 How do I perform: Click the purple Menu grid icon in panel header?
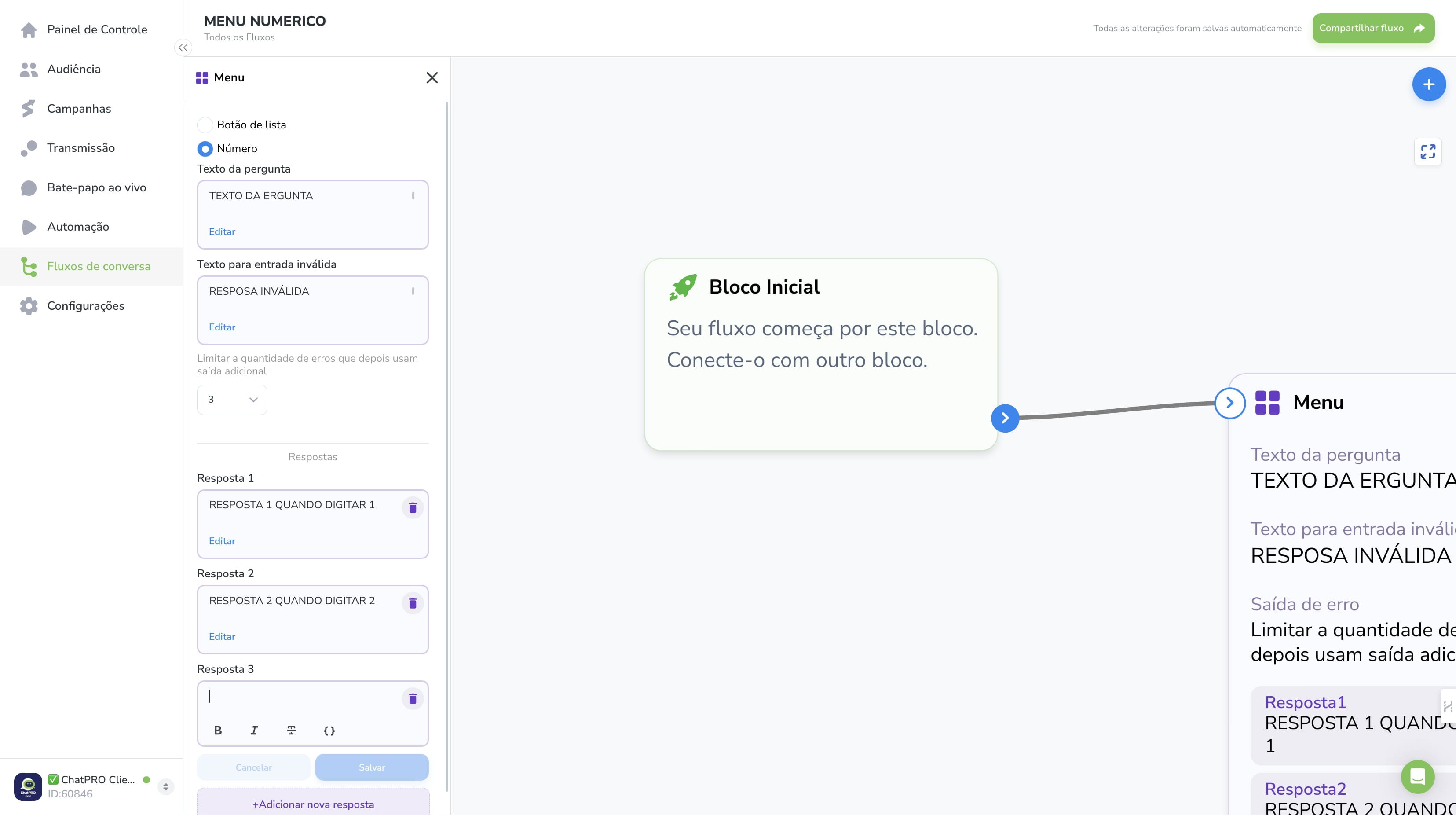click(202, 78)
